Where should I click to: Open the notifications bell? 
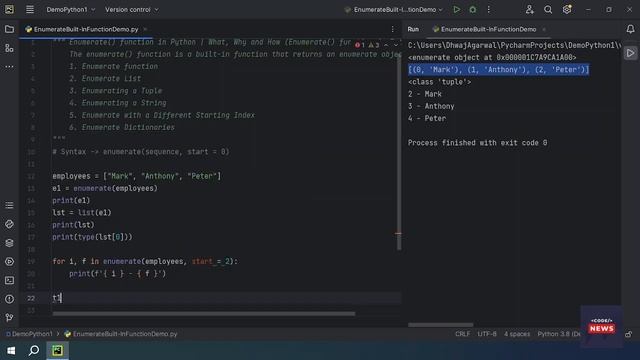click(630, 29)
